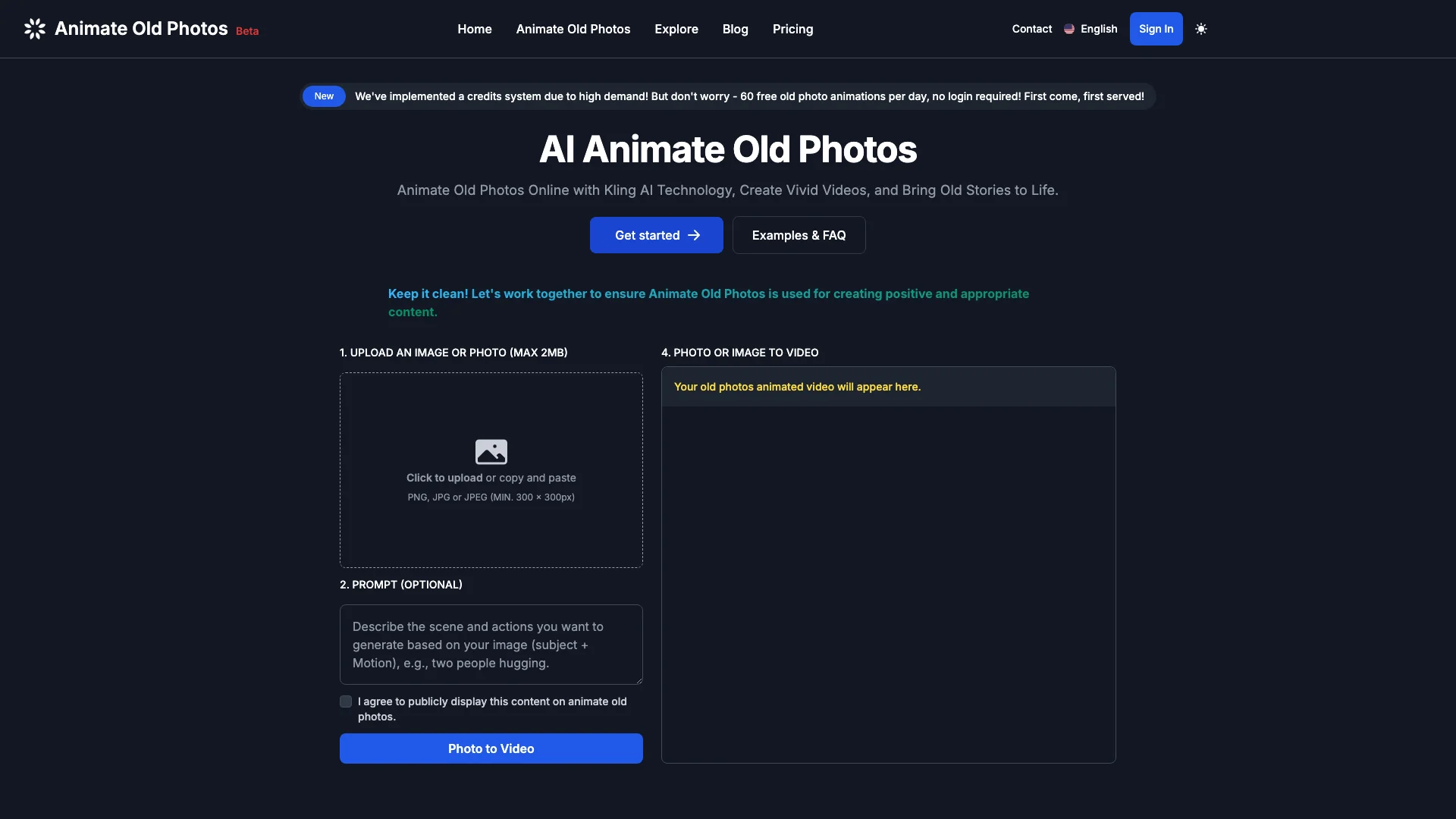Click the New badge notification icon

[x=324, y=95]
